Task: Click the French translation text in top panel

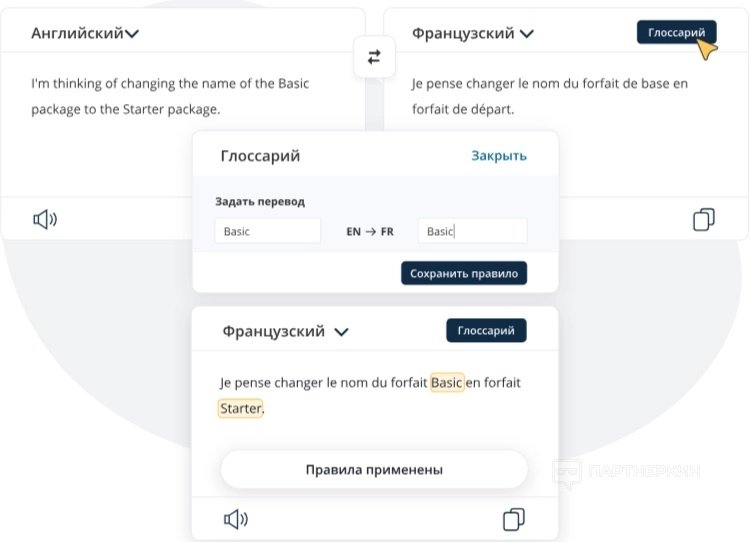Action: [x=549, y=96]
